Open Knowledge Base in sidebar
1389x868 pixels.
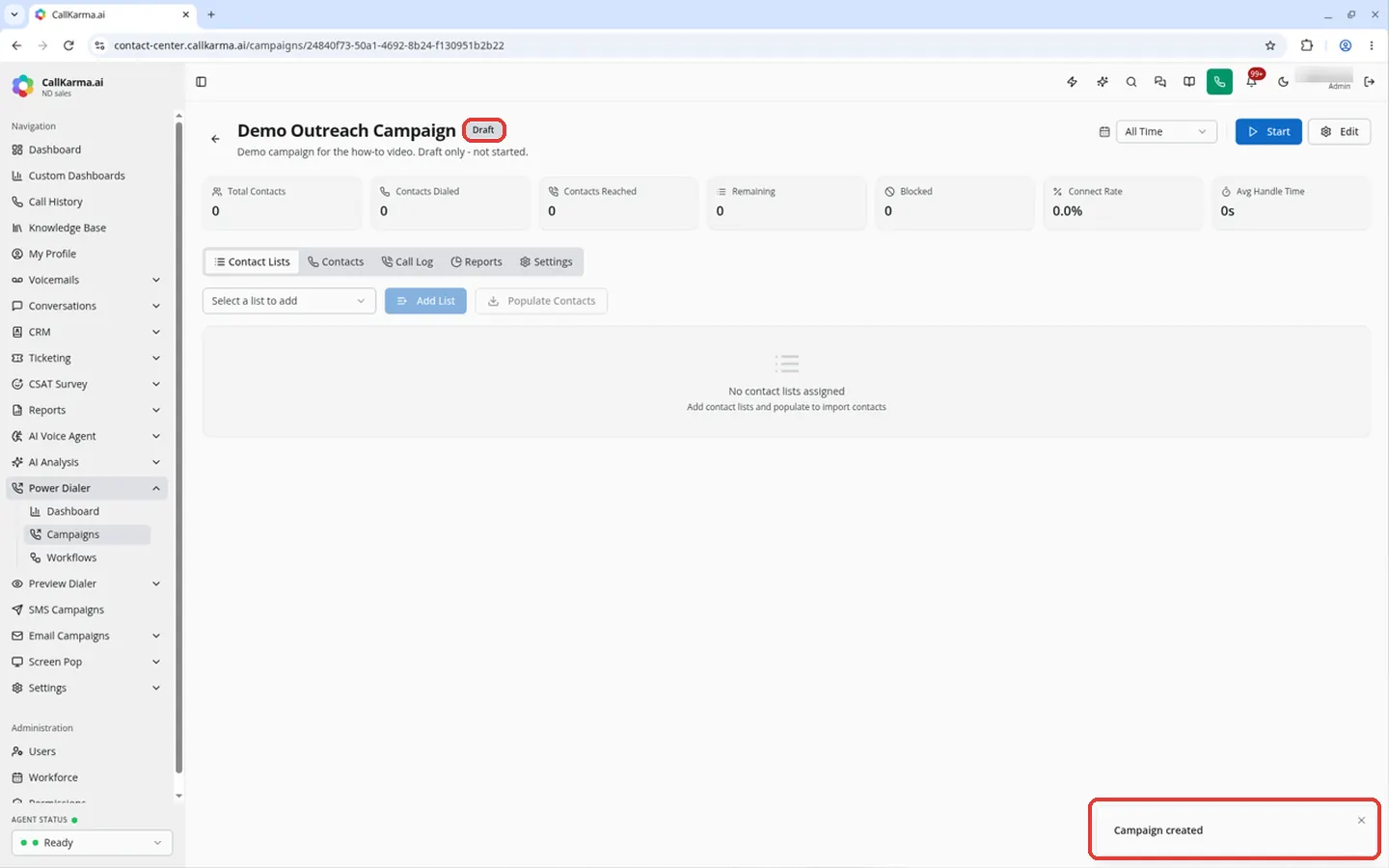pos(86,228)
